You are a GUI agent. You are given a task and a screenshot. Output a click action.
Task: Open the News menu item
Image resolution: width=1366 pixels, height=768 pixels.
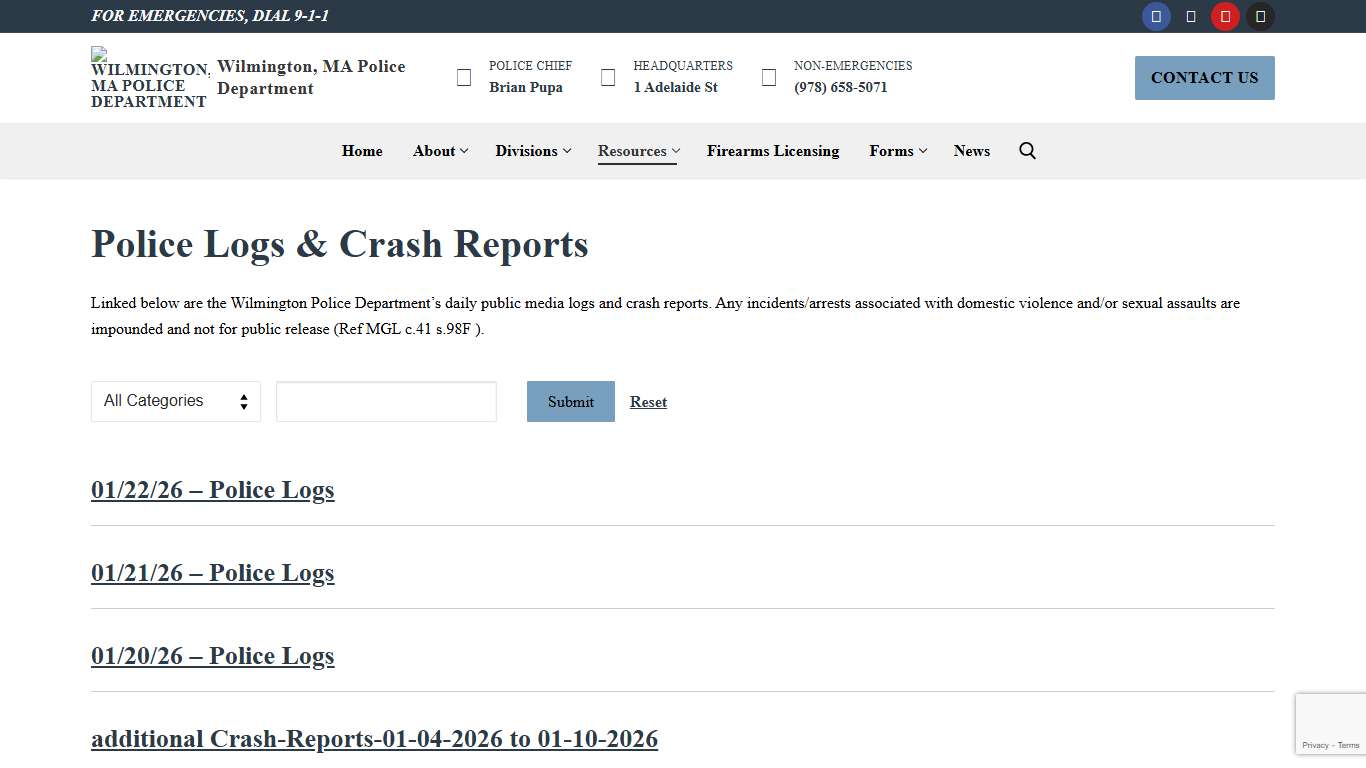pyautogui.click(x=971, y=151)
